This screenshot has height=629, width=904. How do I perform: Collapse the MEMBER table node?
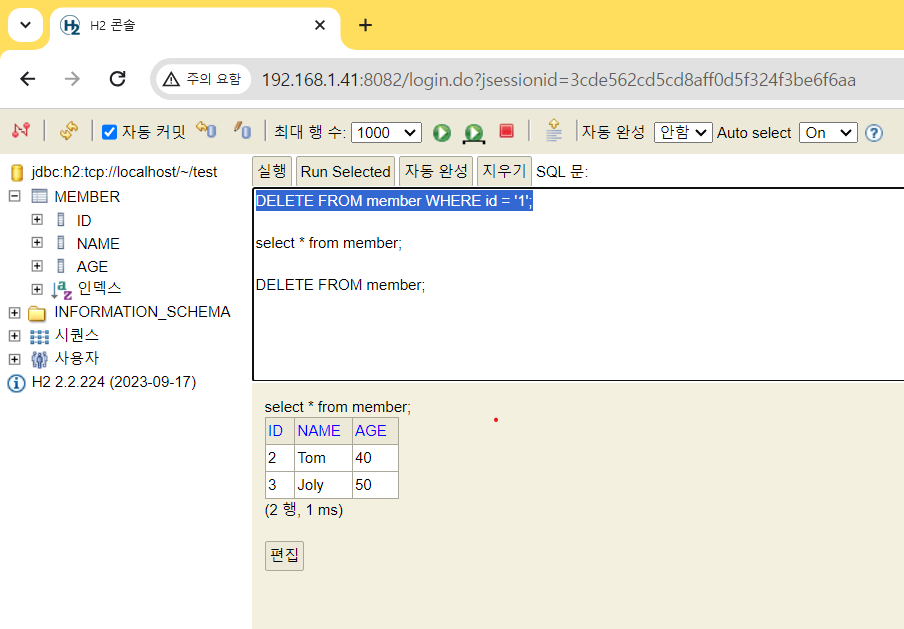click(x=14, y=197)
